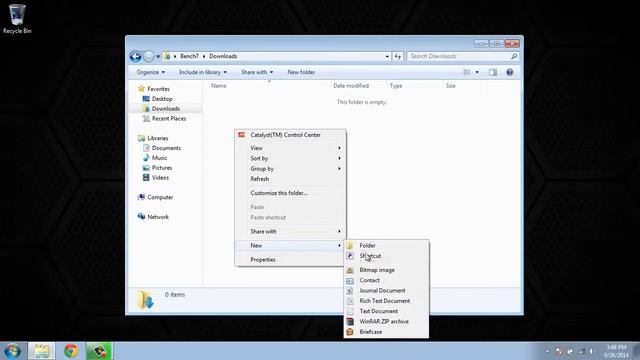Select Libraries in the navigation pane

click(153, 138)
